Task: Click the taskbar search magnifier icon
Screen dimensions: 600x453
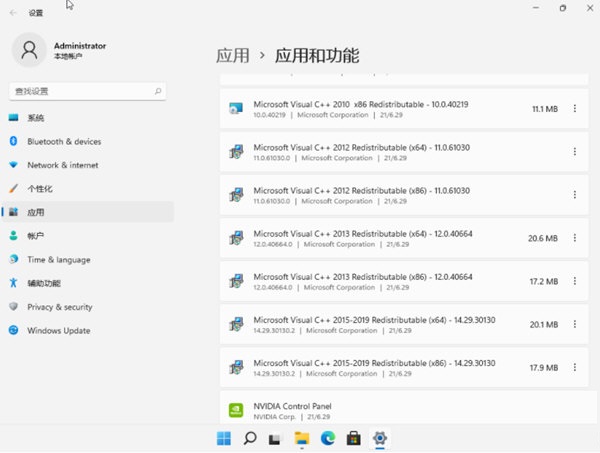Action: point(250,438)
